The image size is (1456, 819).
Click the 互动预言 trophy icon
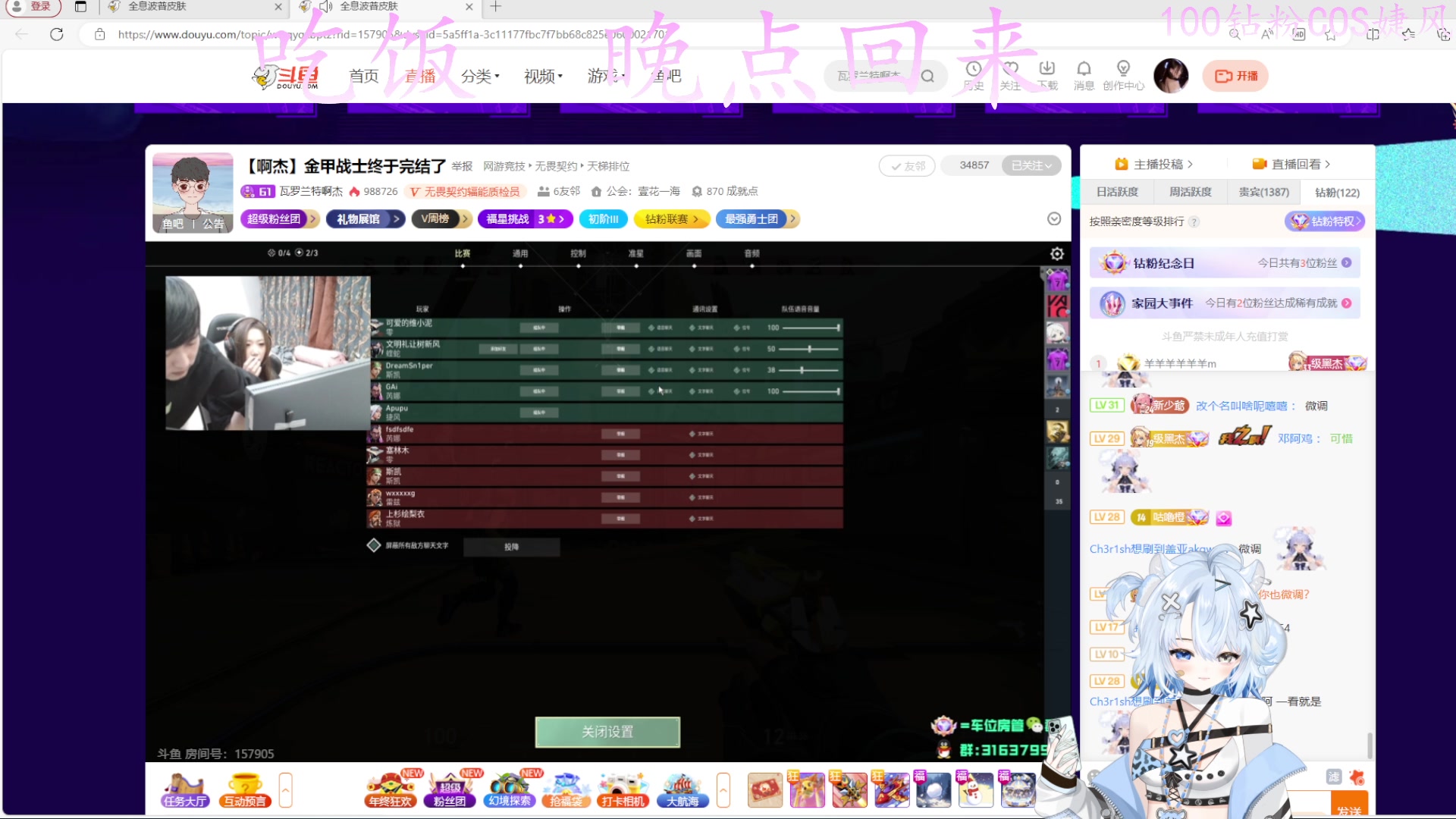(245, 789)
